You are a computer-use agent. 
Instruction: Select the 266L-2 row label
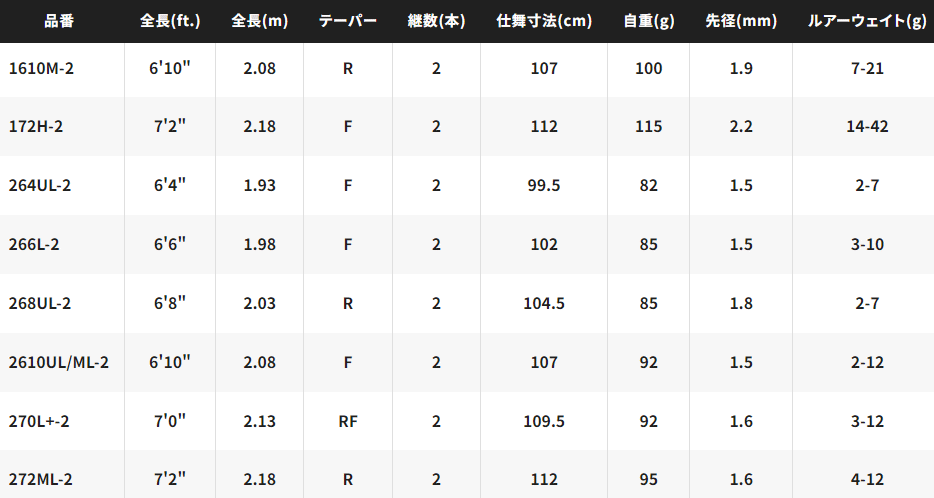[x=34, y=244]
